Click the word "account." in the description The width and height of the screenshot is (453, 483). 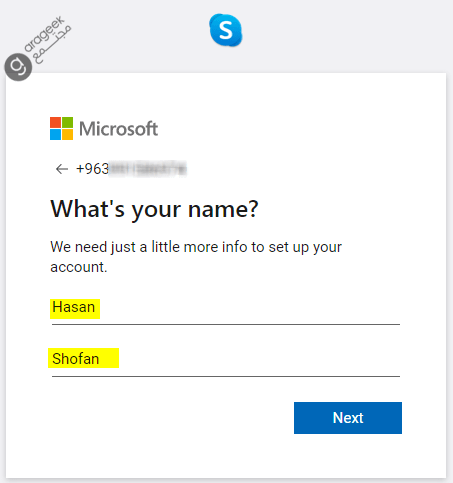79,267
